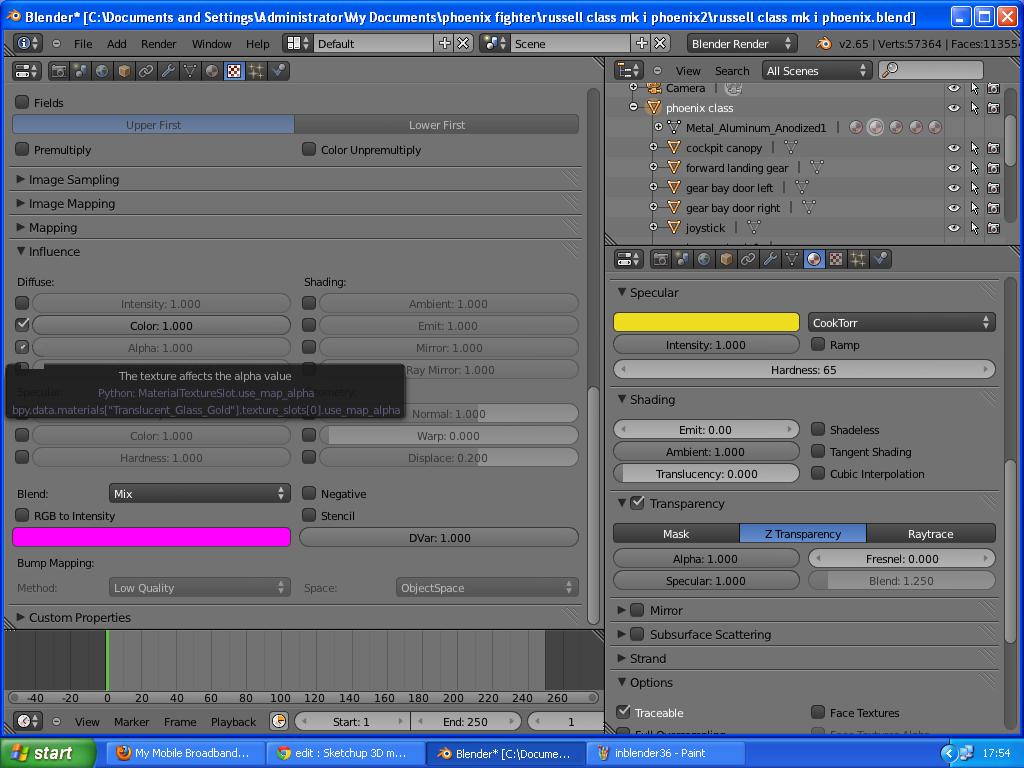Open the Blend mode Mix dropdown

(198, 494)
